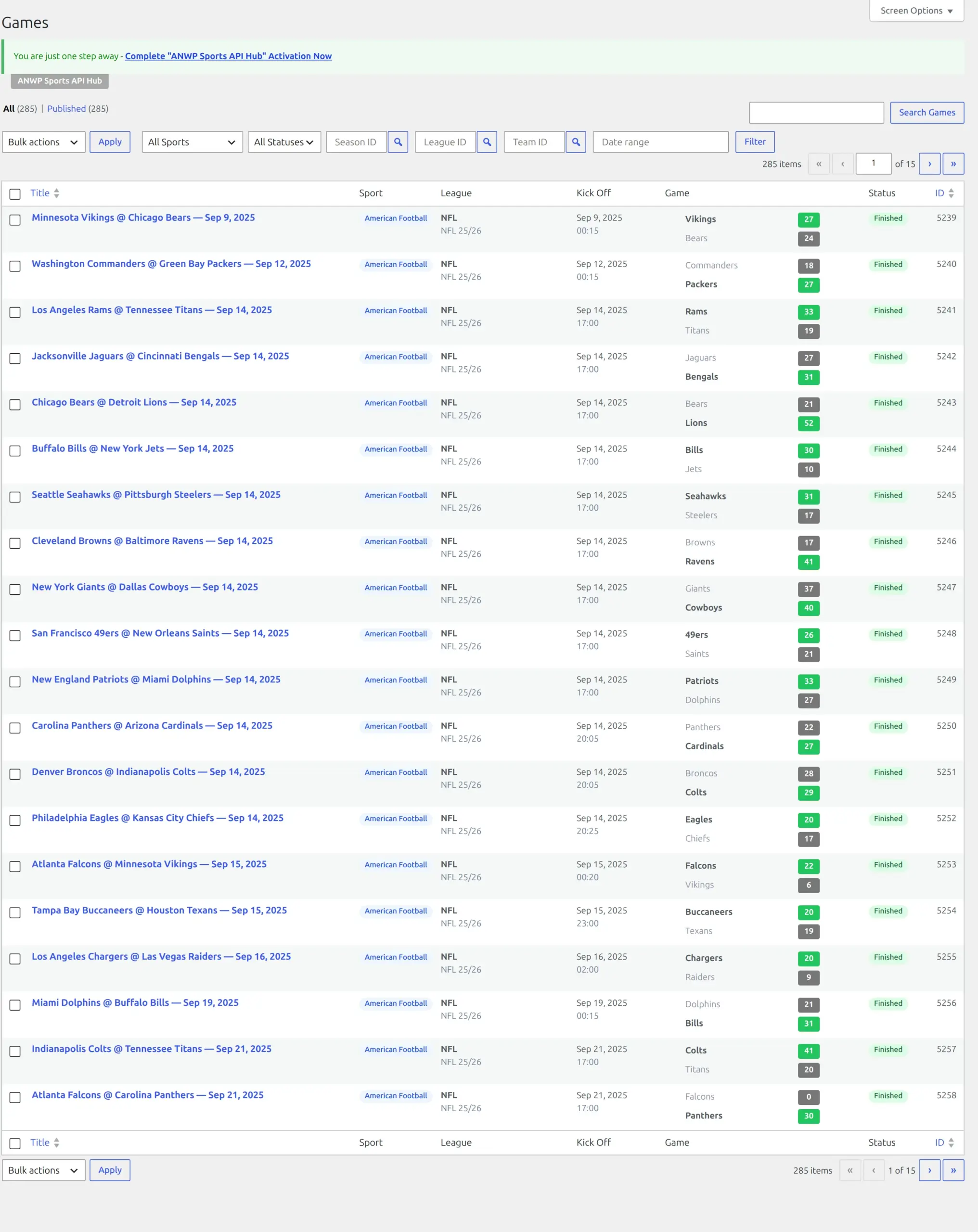Viewport: 978px width, 1232px height.
Task: Click the Season ID search magnifier icon
Action: pos(398,141)
